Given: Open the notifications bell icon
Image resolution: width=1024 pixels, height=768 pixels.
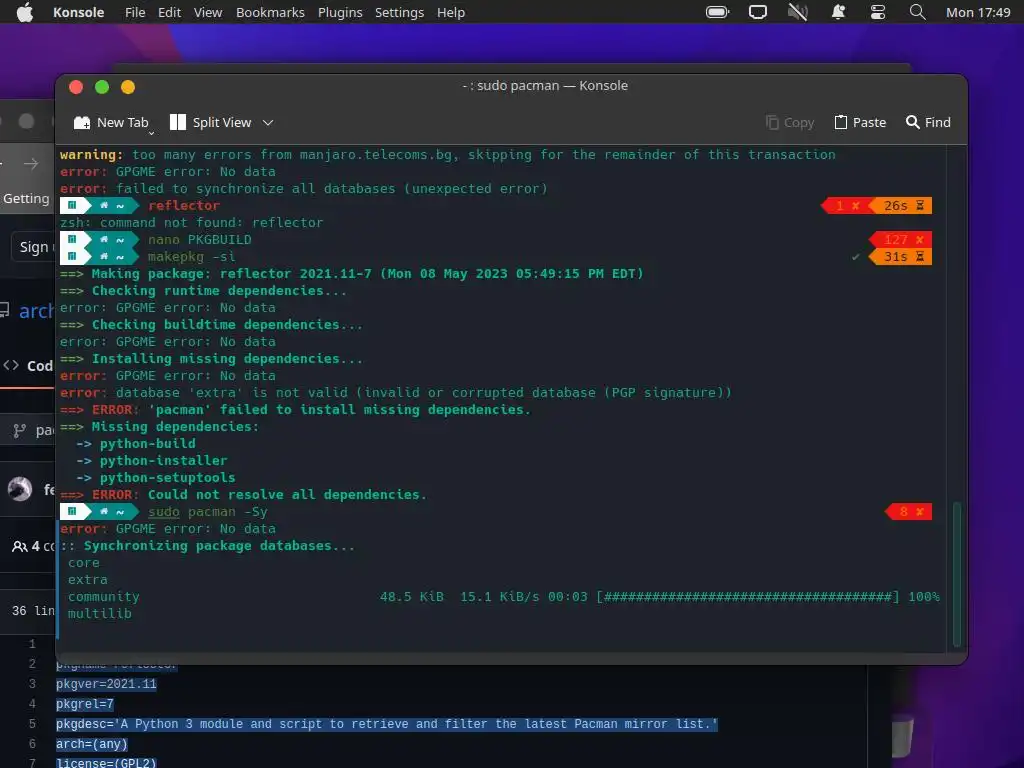Looking at the screenshot, I should [838, 12].
